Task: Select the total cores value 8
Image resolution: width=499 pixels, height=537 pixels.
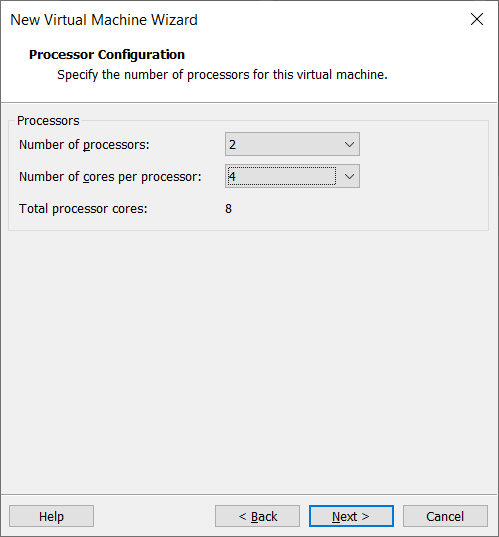Action: pyautogui.click(x=228, y=209)
